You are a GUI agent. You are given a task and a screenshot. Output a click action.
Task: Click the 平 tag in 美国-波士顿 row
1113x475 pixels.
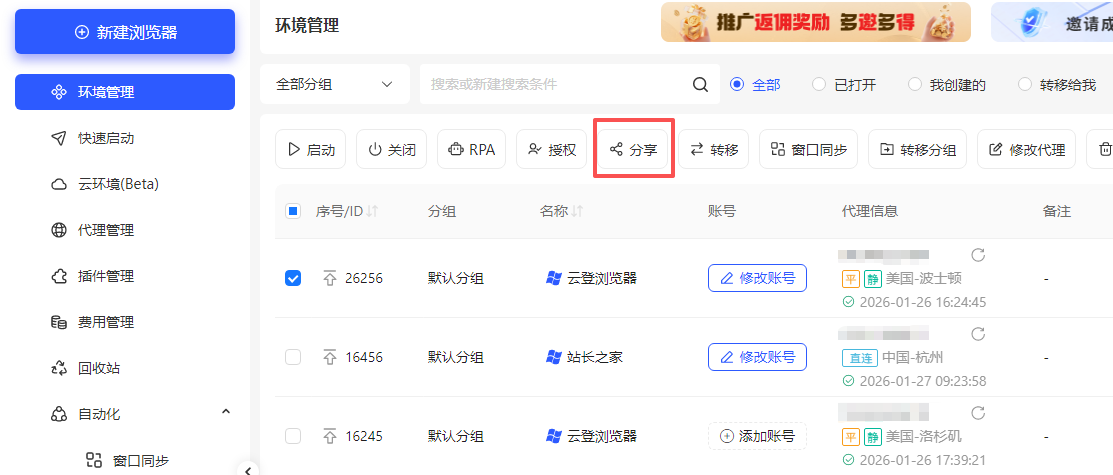[x=851, y=278]
